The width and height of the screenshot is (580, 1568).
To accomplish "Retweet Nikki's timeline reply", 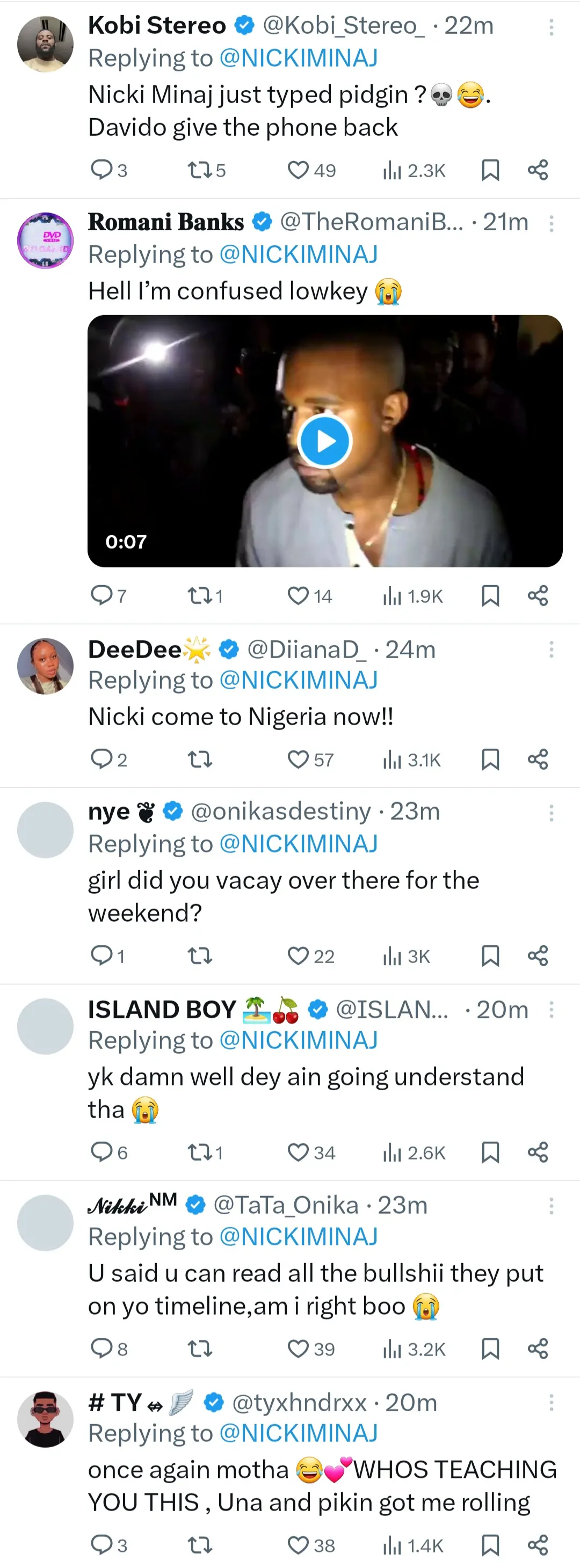I will 199,1349.
